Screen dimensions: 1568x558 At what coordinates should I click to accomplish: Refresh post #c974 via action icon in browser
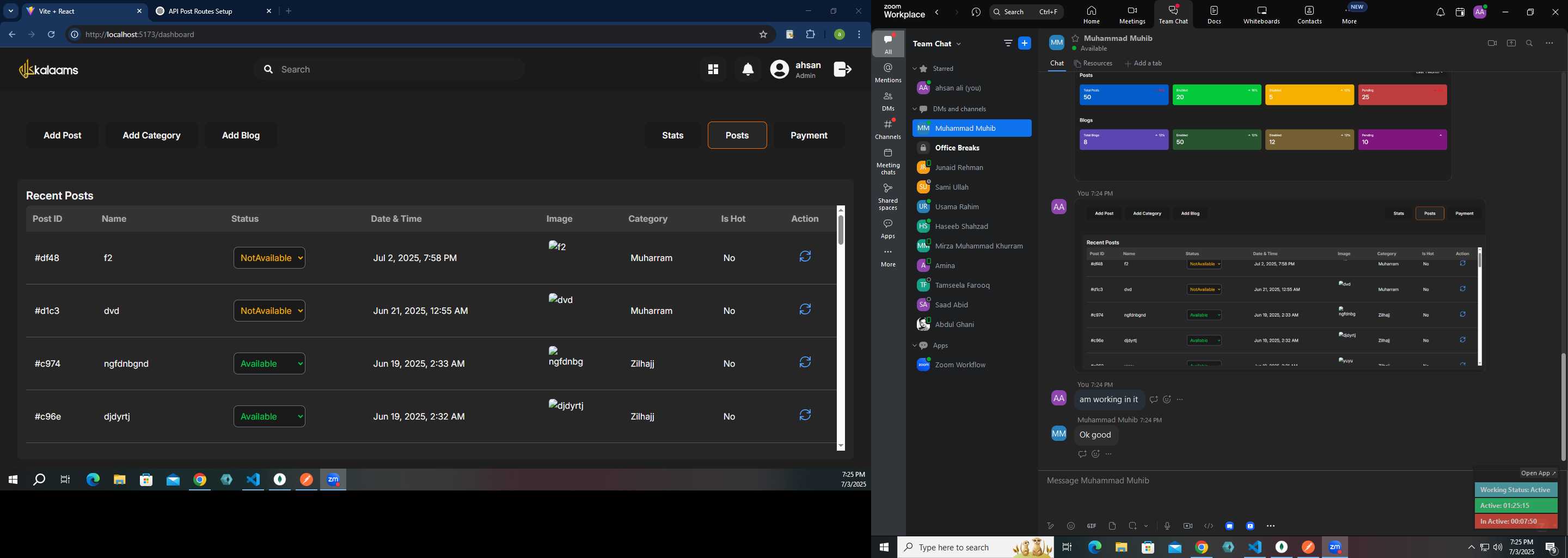pyautogui.click(x=805, y=362)
